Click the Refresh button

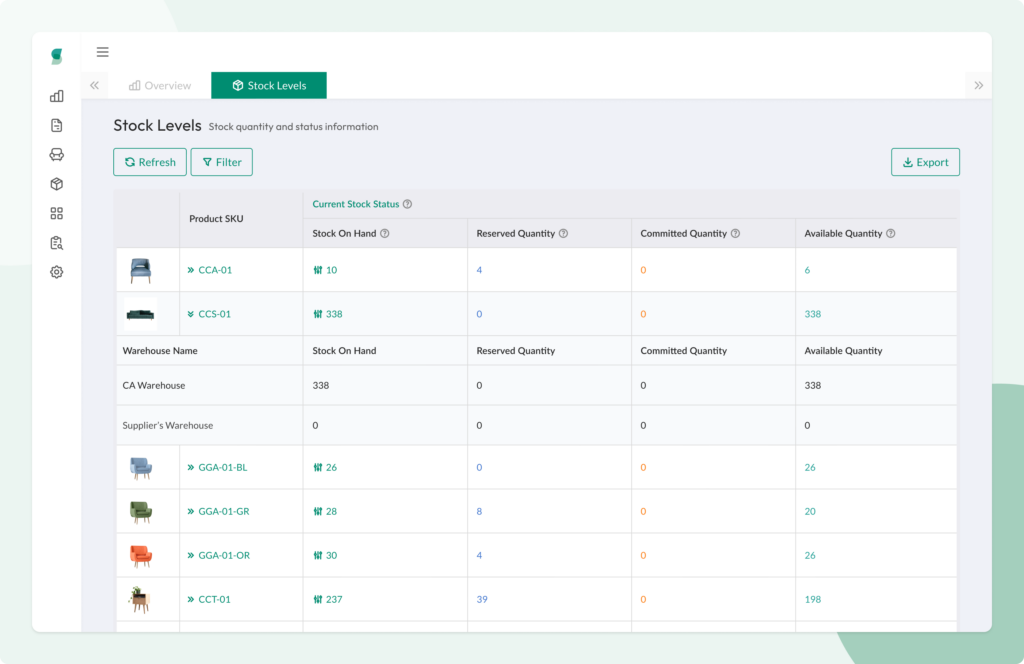(x=150, y=162)
